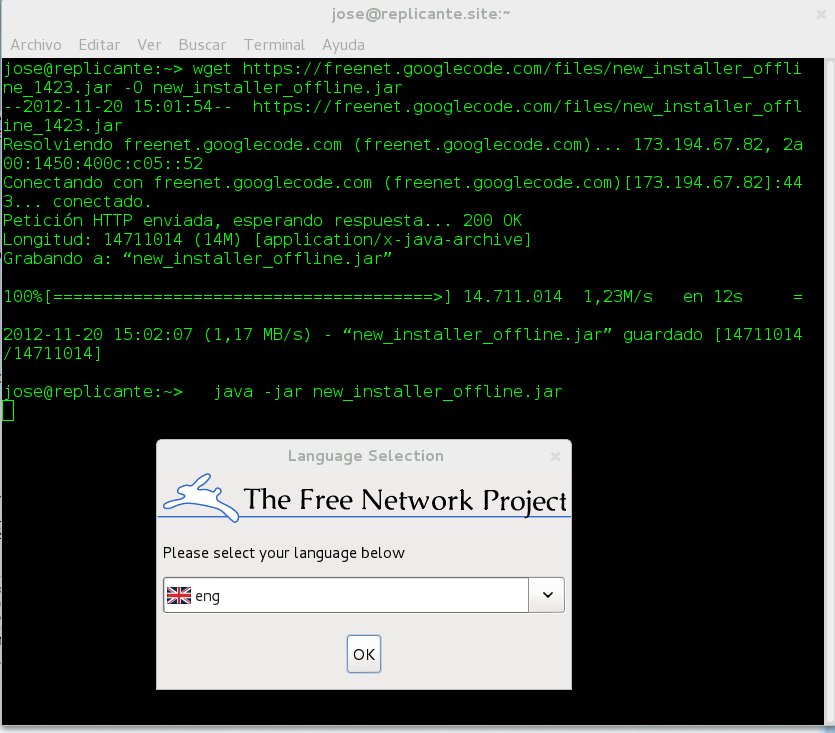Open the Archivo menu

[36, 45]
